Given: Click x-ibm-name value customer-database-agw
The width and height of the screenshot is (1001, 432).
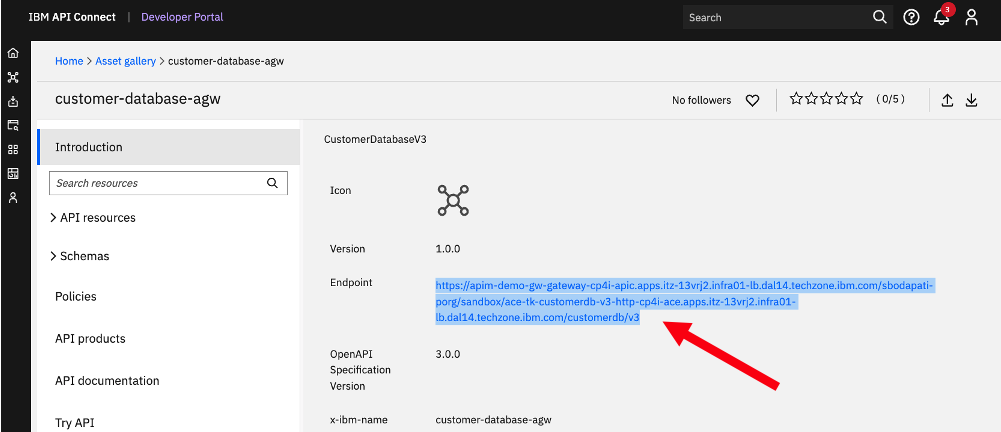Looking at the screenshot, I should tap(493, 420).
